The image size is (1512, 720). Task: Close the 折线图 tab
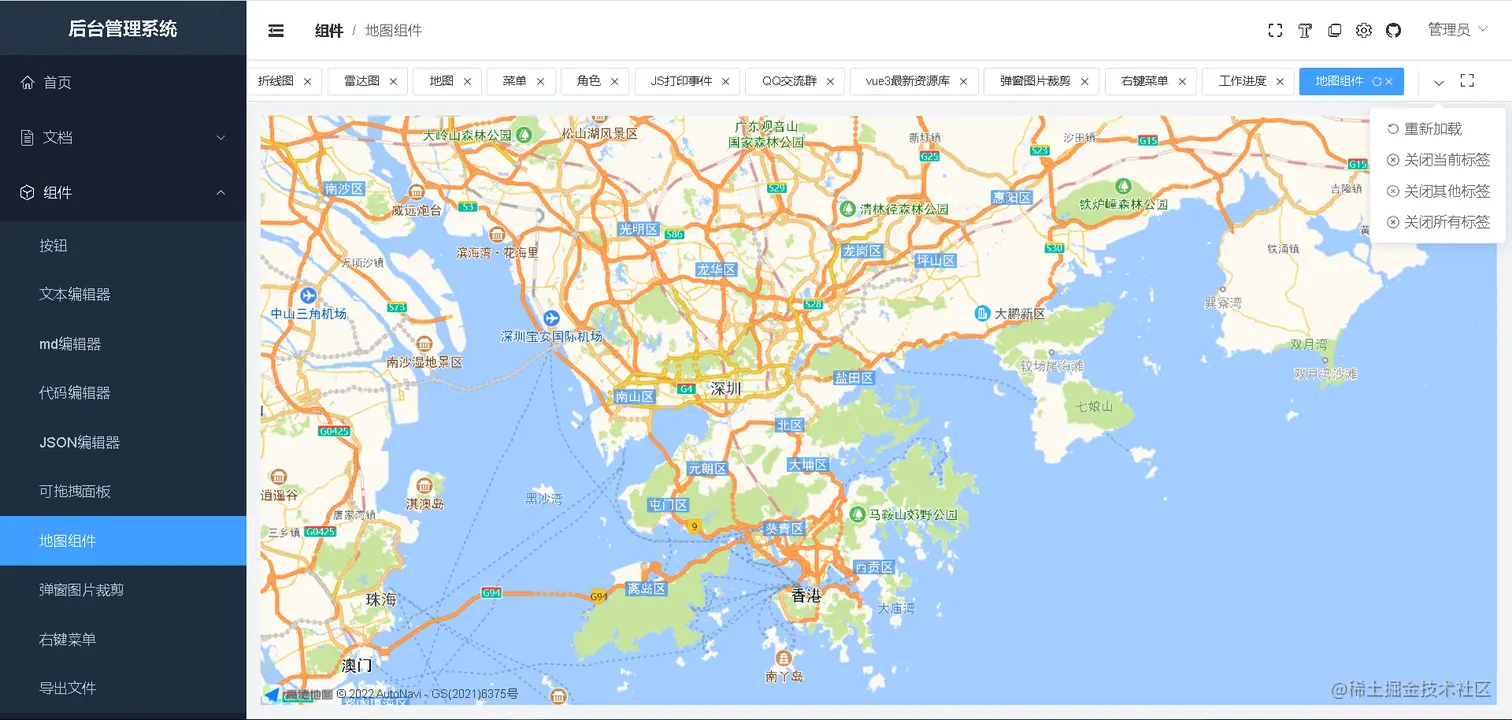tap(307, 82)
